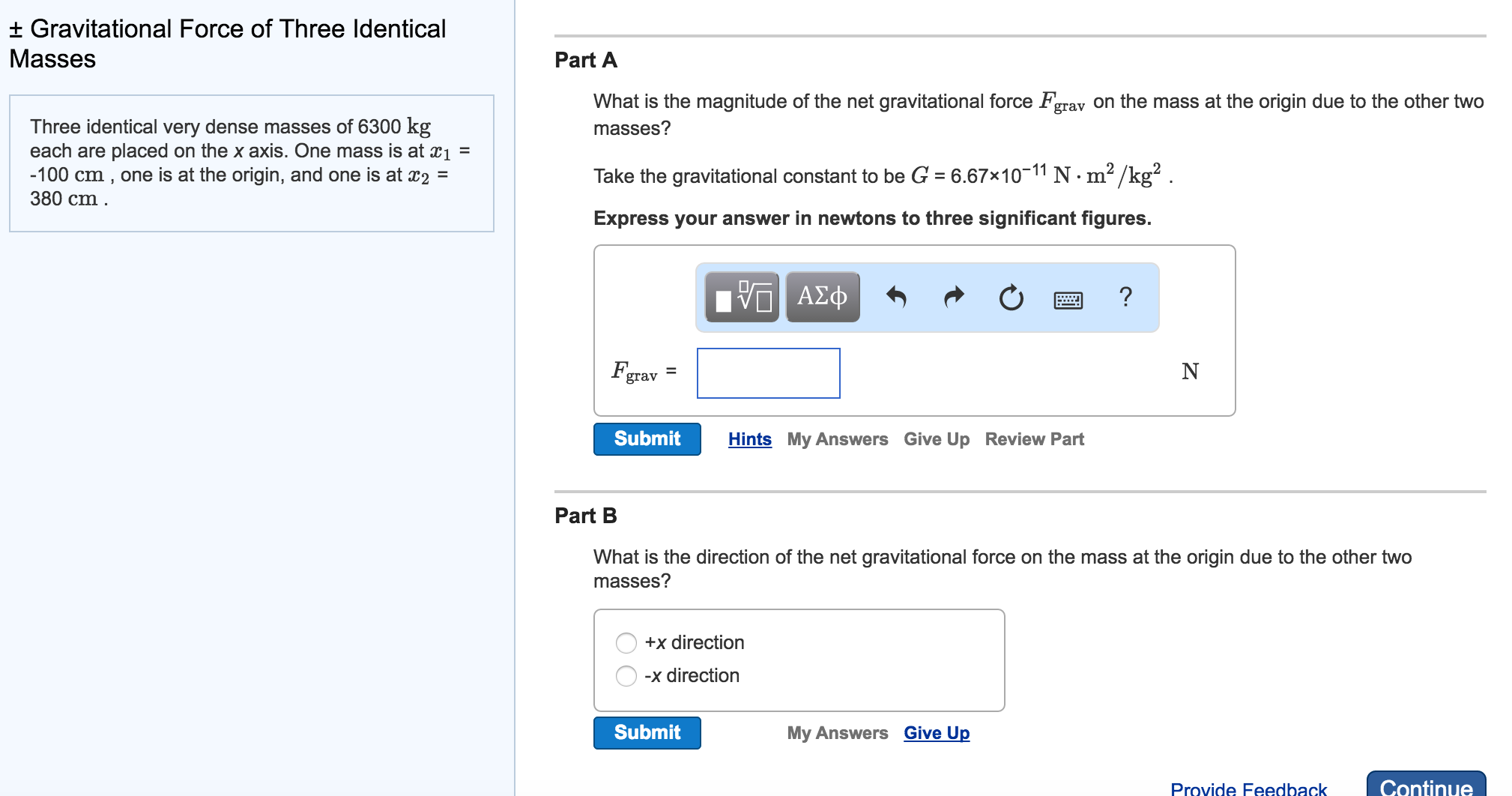Select the +x direction option

coord(625,642)
